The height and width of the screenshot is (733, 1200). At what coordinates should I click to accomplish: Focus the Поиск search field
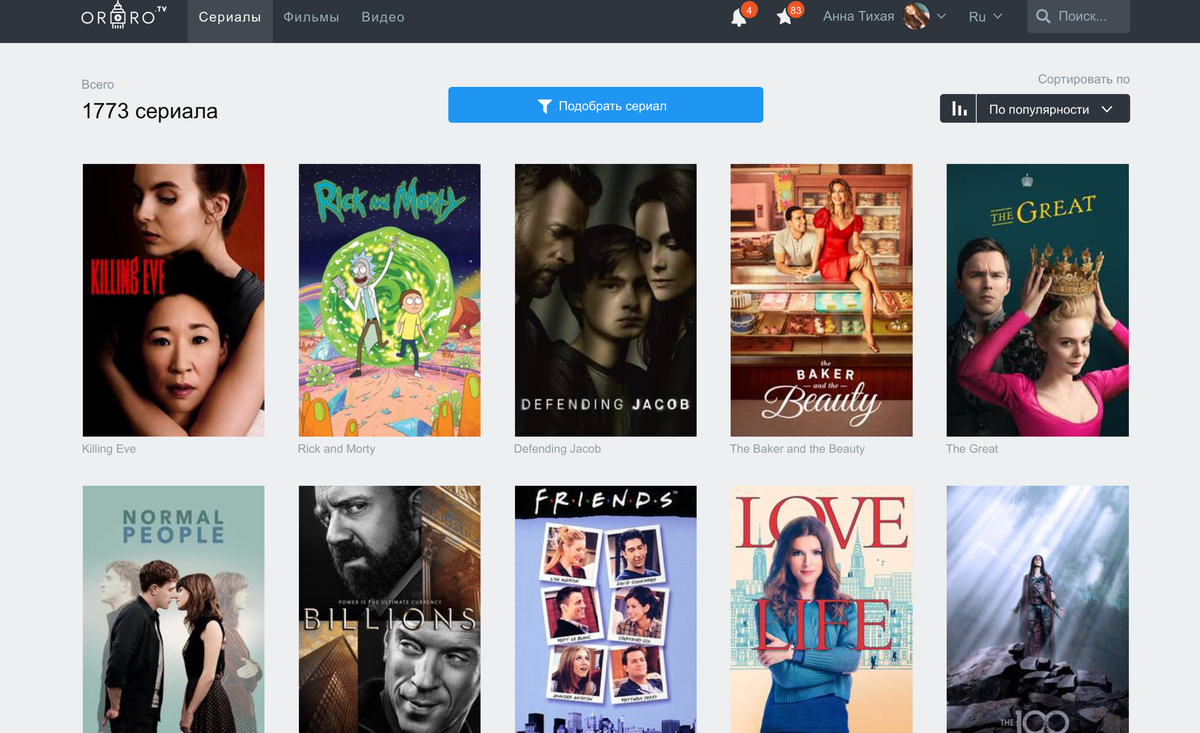[x=1079, y=16]
